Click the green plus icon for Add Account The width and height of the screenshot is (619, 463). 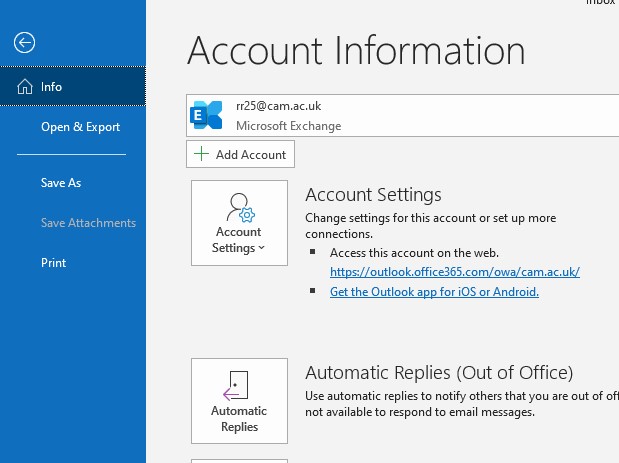tap(201, 154)
